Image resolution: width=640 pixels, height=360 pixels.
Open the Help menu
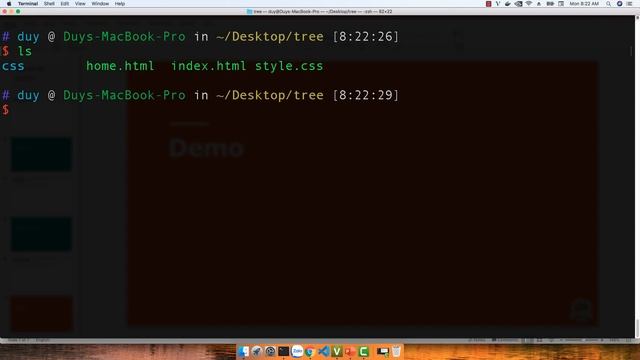(x=120, y=4)
